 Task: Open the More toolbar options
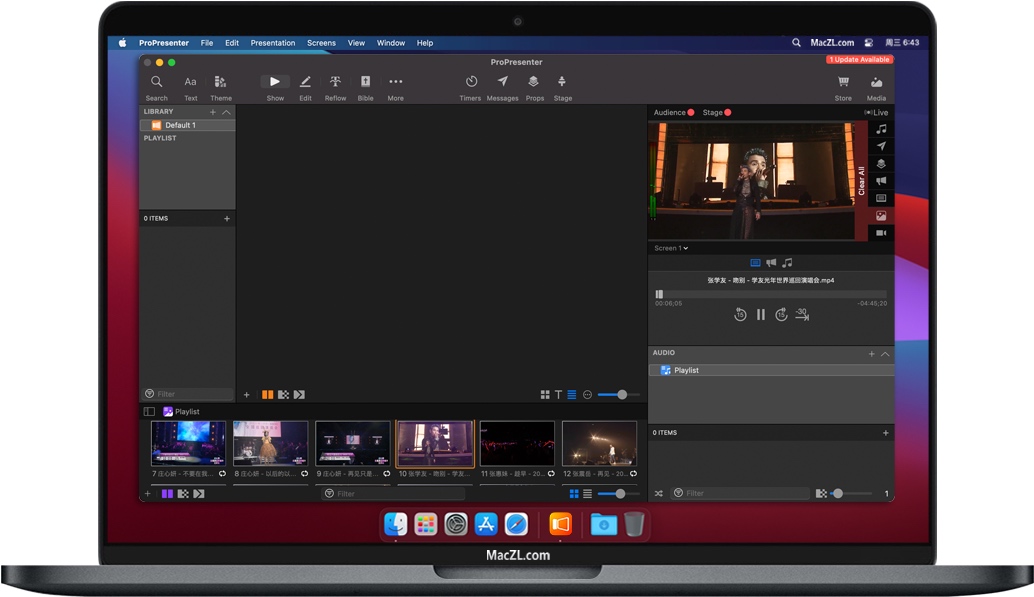click(396, 88)
